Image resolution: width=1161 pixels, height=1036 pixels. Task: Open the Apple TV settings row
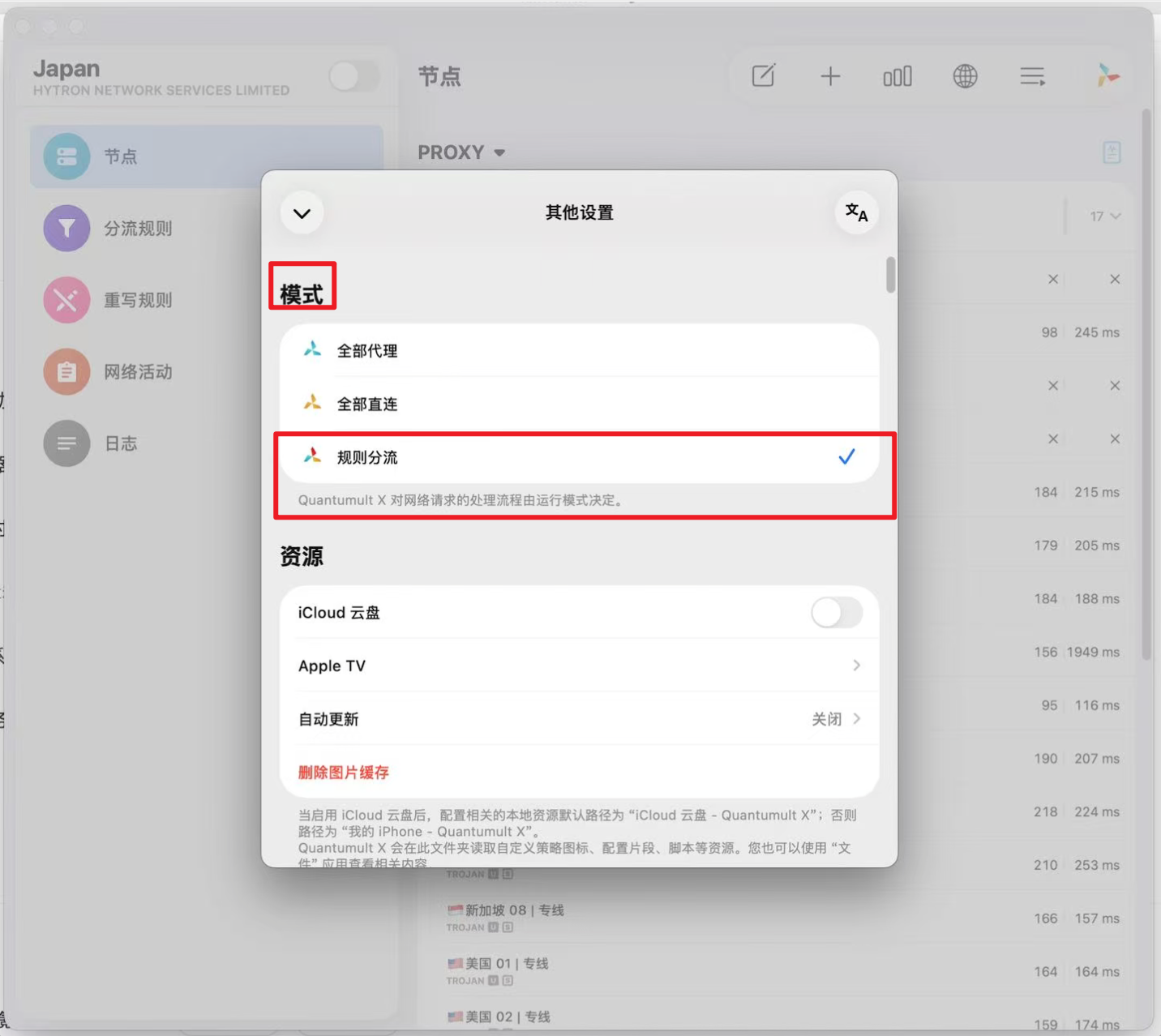tap(579, 666)
